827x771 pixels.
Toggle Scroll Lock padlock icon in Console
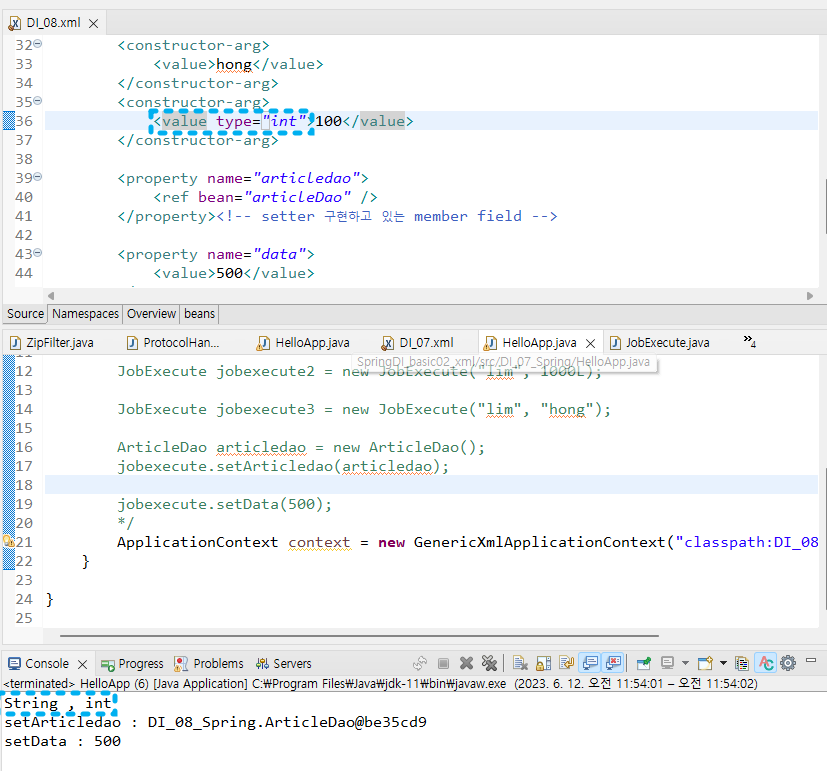tap(543, 663)
